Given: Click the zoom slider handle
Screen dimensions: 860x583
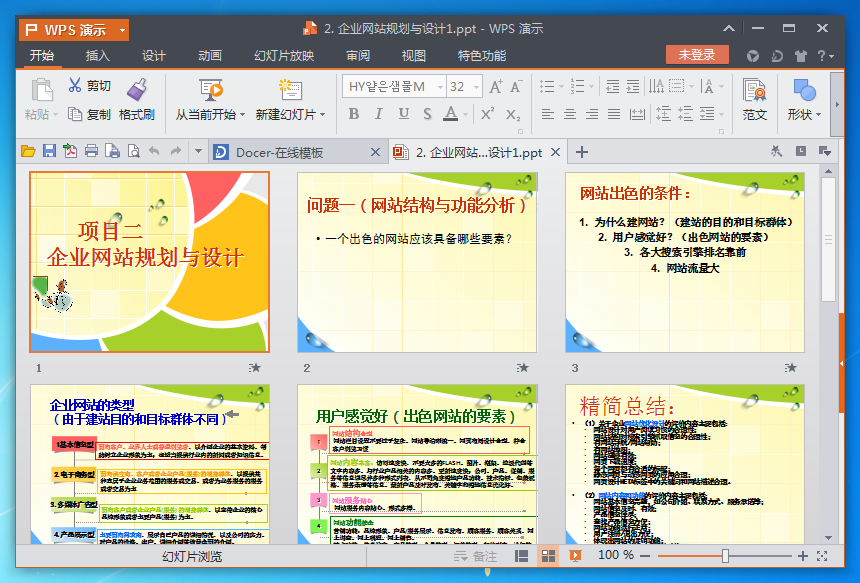Looking at the screenshot, I should click(x=725, y=555).
